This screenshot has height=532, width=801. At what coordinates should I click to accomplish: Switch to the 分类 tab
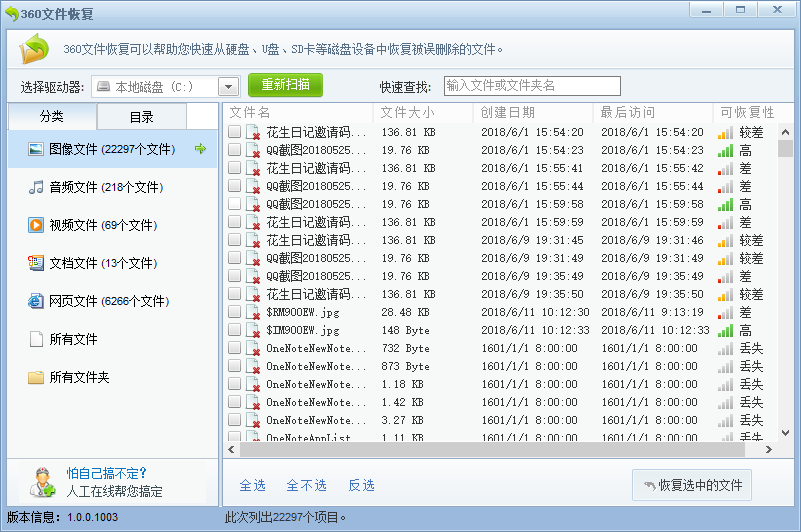52,117
